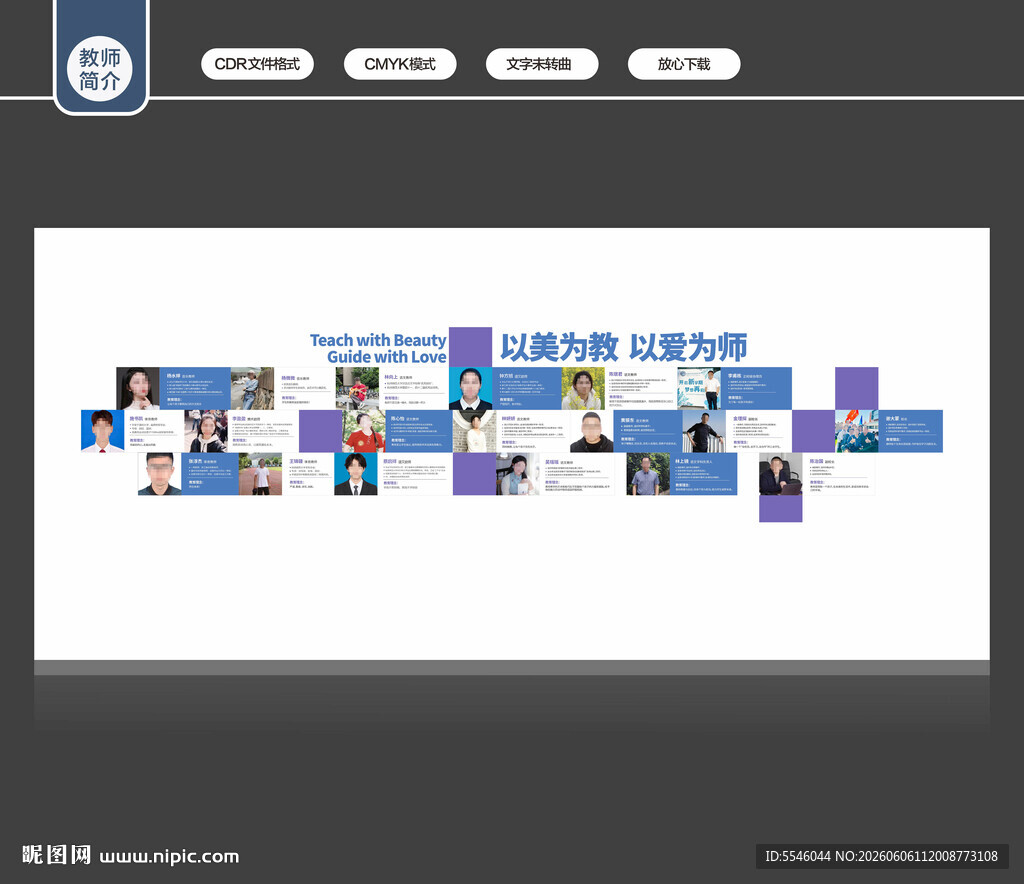Select the CDR文件格式 pill label
This screenshot has width=1024, height=884.
(257, 64)
